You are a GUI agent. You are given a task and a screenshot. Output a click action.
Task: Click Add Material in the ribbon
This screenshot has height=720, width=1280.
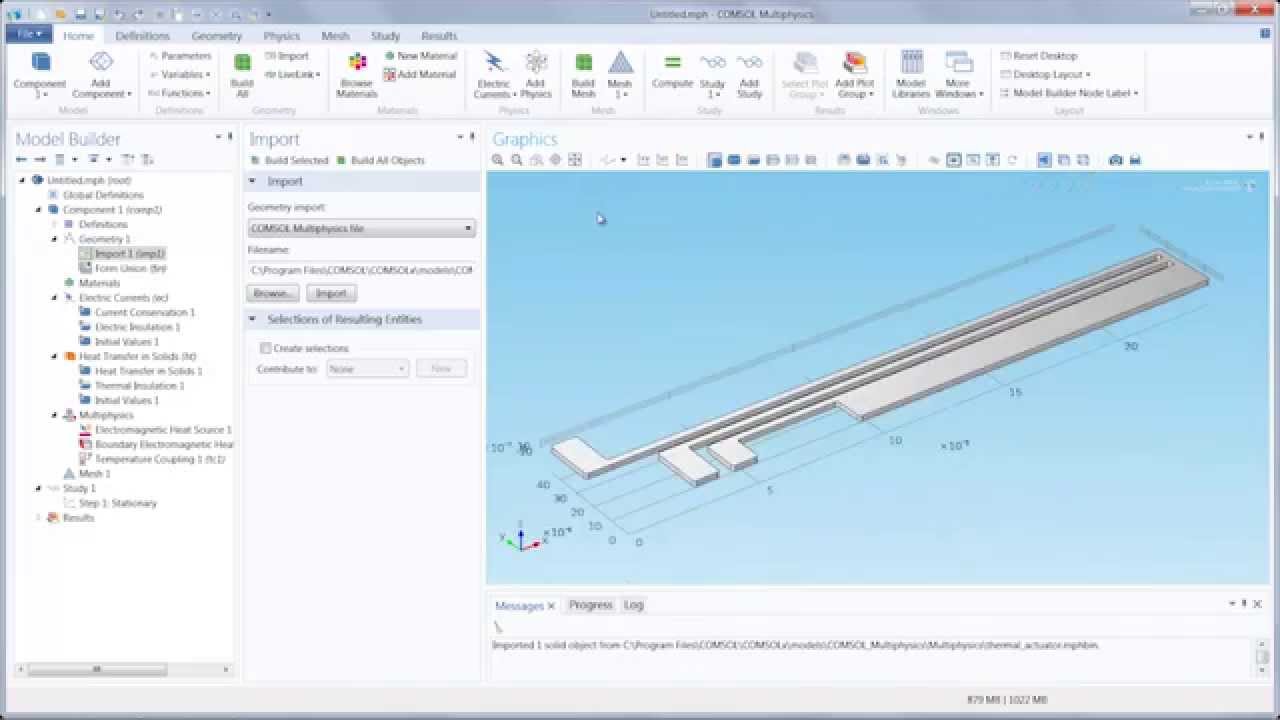[420, 74]
